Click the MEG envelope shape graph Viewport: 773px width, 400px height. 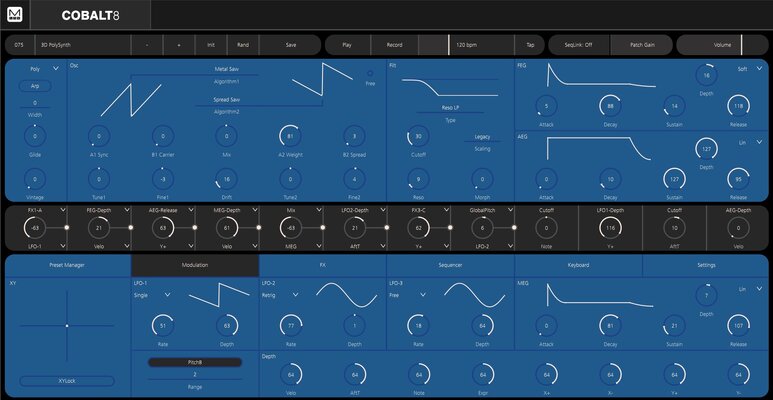[601, 295]
